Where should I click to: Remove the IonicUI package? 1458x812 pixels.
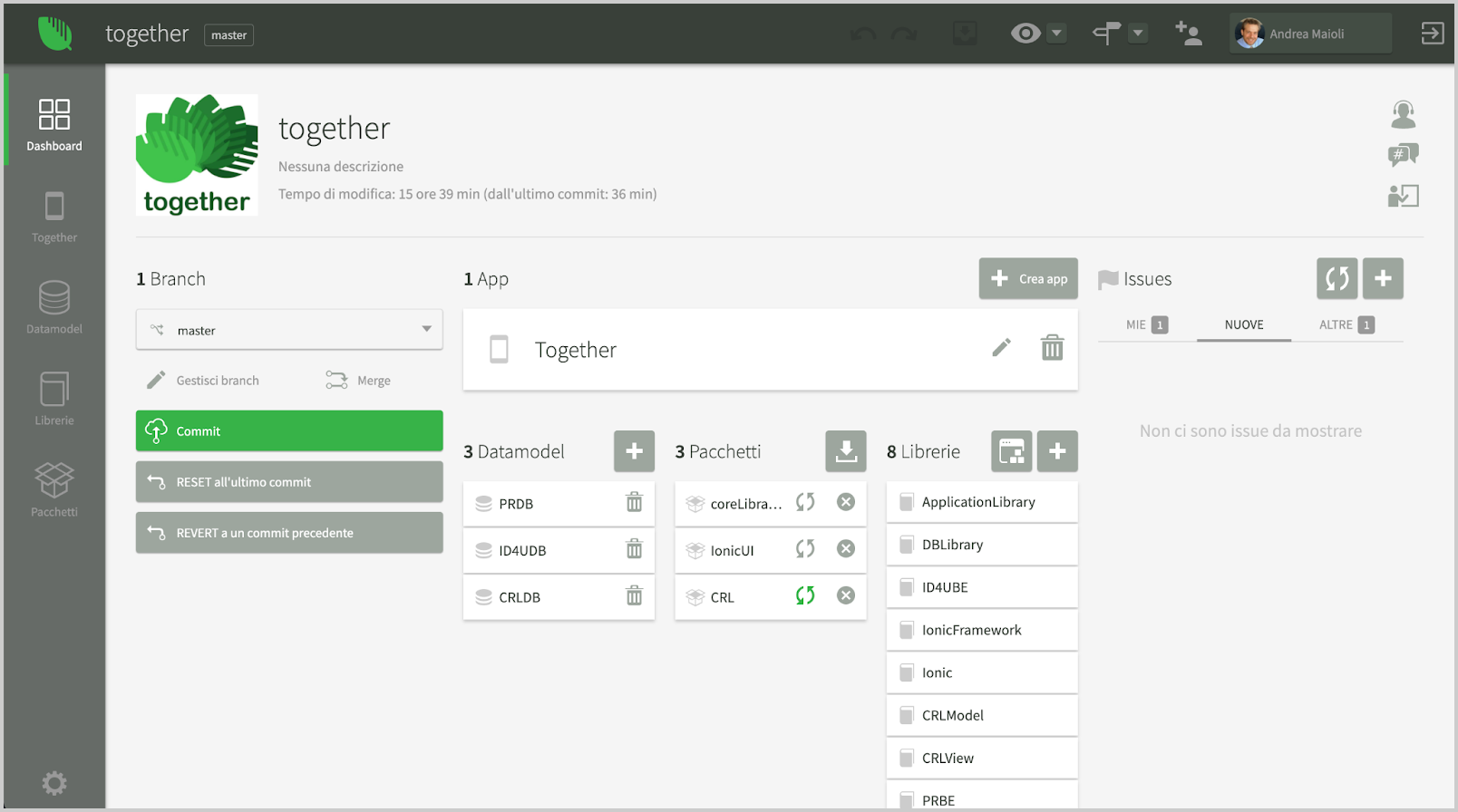pyautogui.click(x=845, y=549)
